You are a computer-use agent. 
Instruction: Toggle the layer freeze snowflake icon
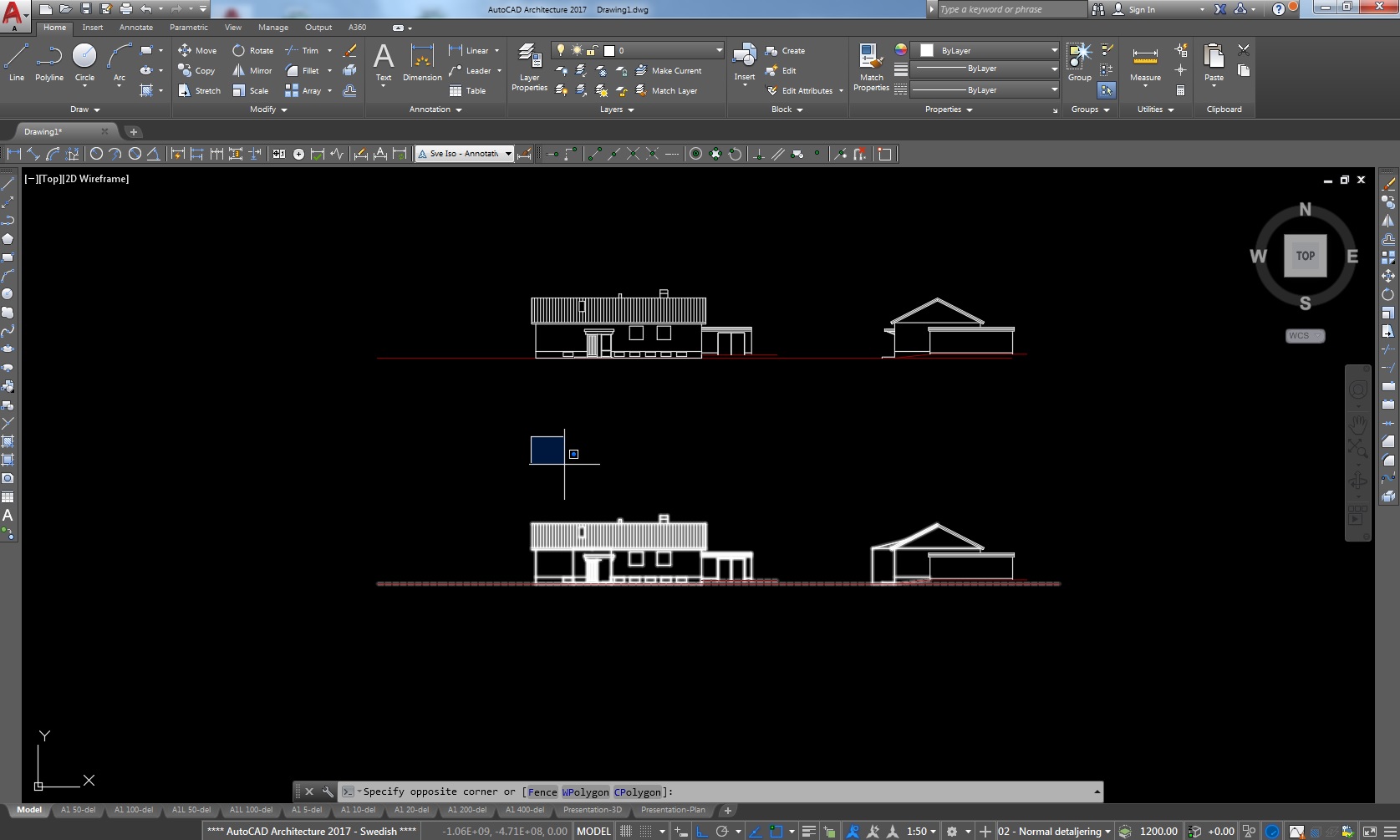pos(600,70)
